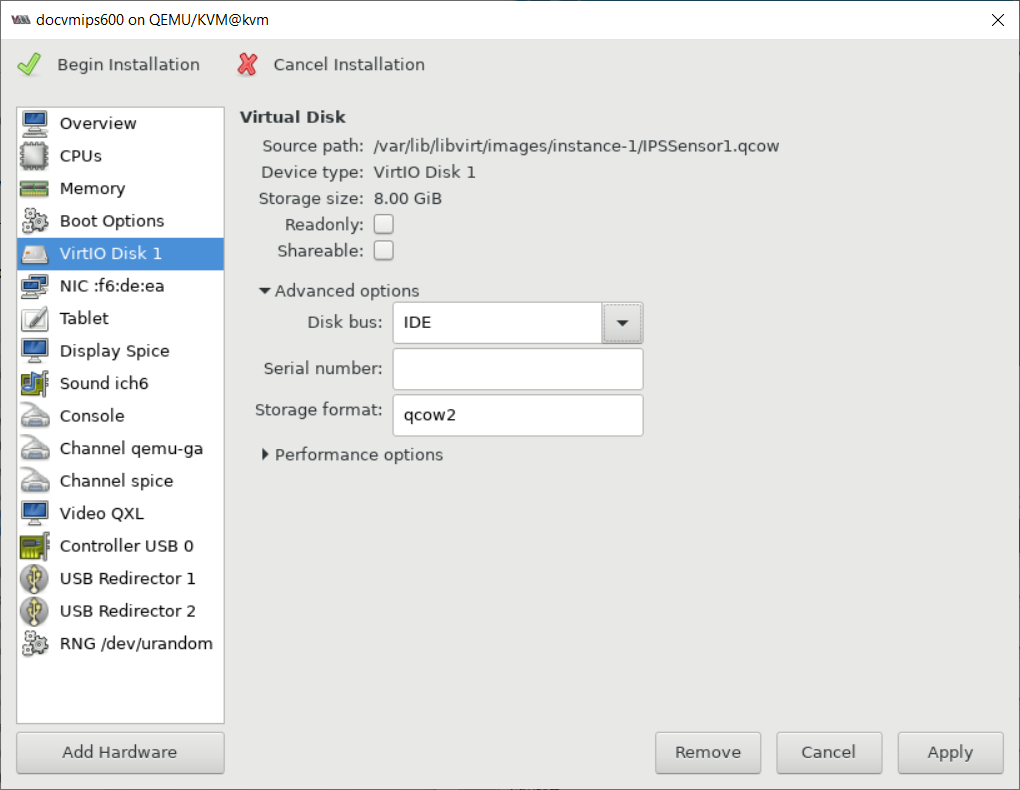Click the red X Cancel Installation icon
1020x790 pixels.
pyautogui.click(x=247, y=64)
